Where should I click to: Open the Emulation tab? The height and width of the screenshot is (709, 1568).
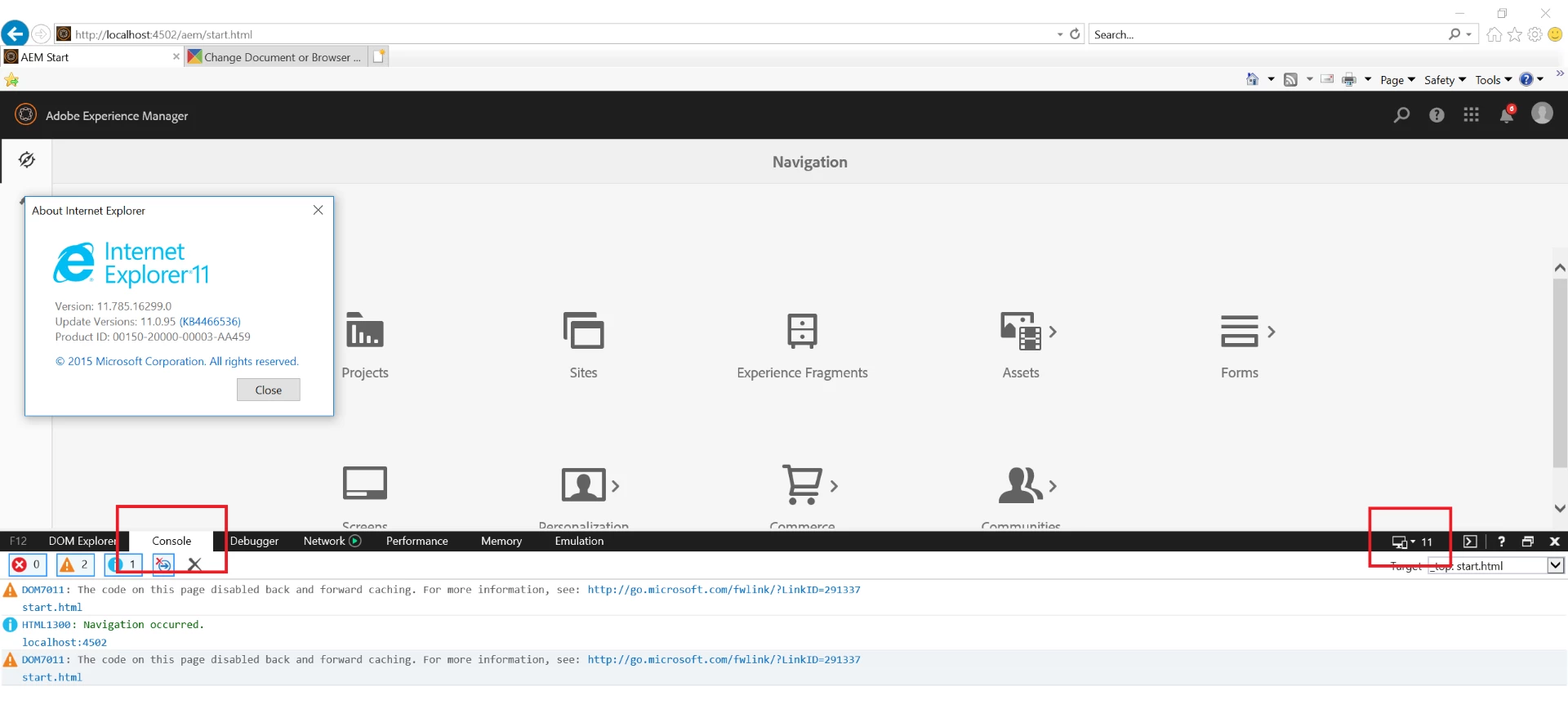click(579, 541)
